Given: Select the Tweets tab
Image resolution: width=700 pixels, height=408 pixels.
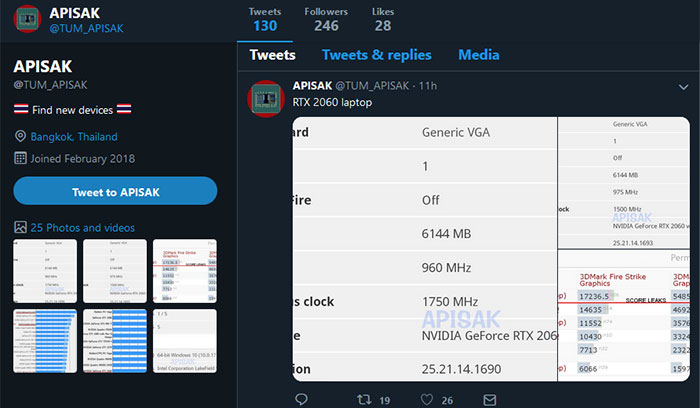Looking at the screenshot, I should point(272,55).
